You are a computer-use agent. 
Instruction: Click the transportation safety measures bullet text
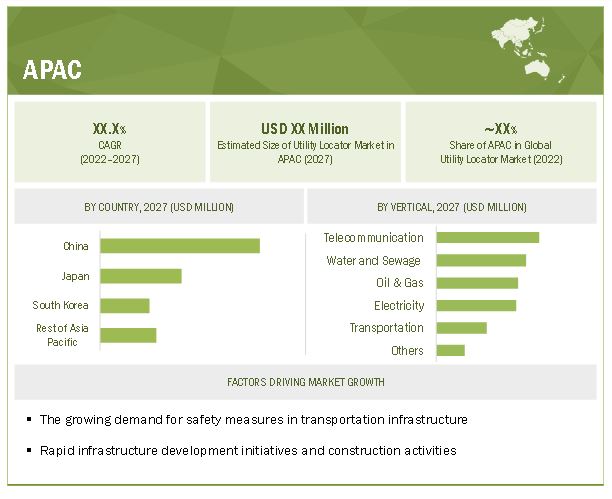click(x=253, y=419)
